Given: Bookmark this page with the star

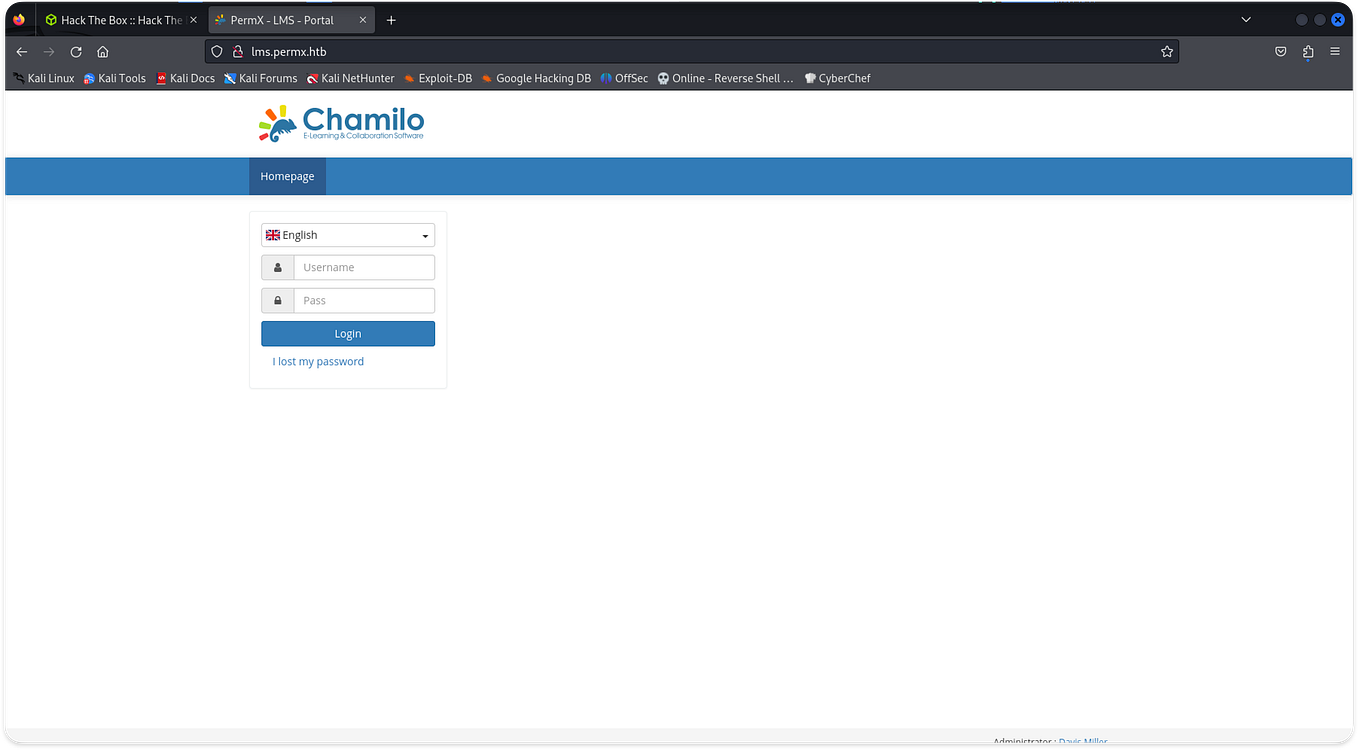Looking at the screenshot, I should coord(1166,51).
